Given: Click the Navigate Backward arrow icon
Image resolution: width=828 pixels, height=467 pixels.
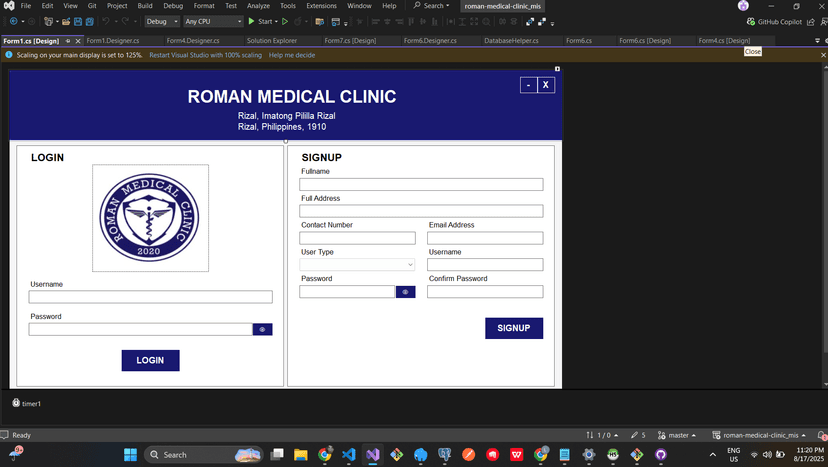Looking at the screenshot, I should (x=14, y=22).
